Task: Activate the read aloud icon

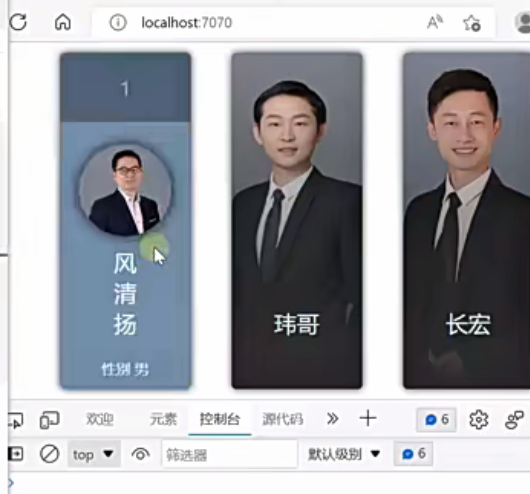Action: click(435, 22)
